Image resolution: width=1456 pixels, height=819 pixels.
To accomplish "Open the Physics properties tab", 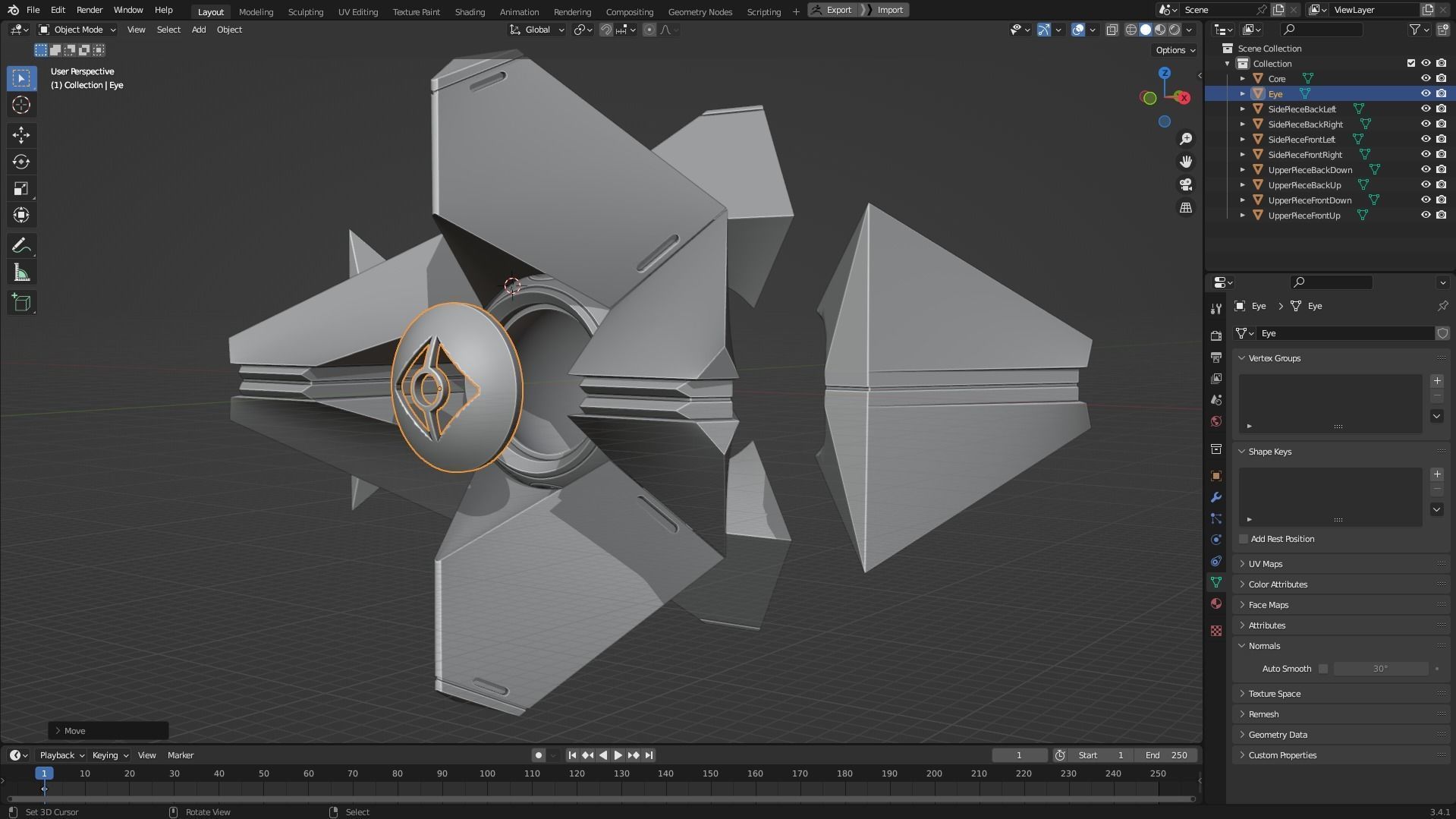I will point(1216,540).
